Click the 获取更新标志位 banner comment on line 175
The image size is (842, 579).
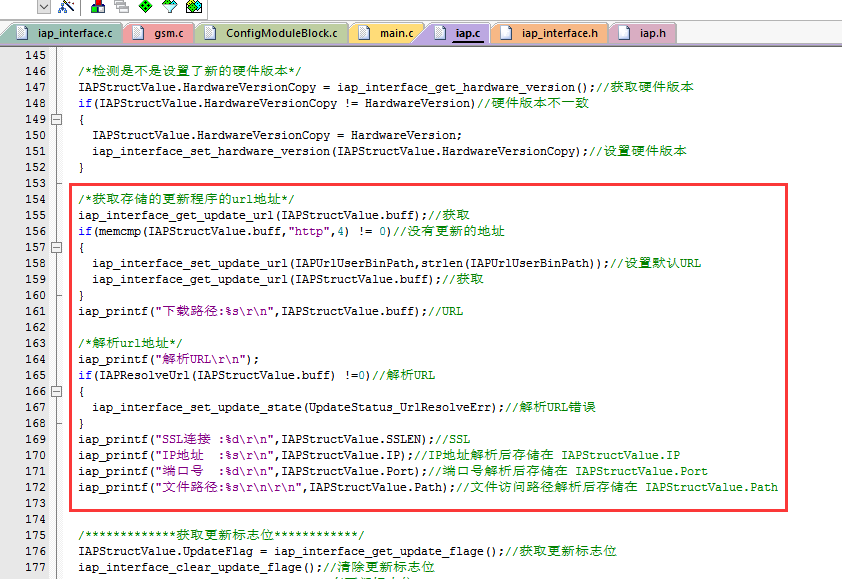221,535
